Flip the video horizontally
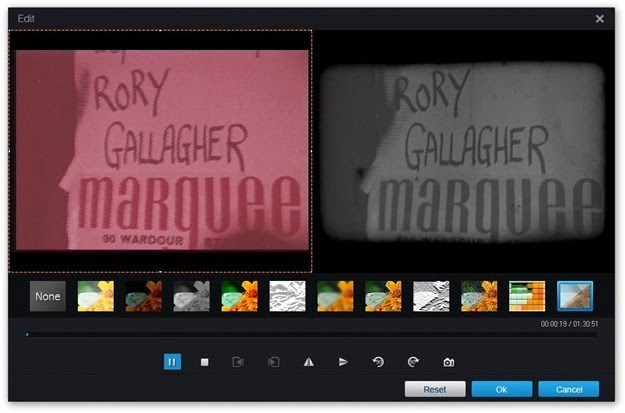 click(309, 362)
